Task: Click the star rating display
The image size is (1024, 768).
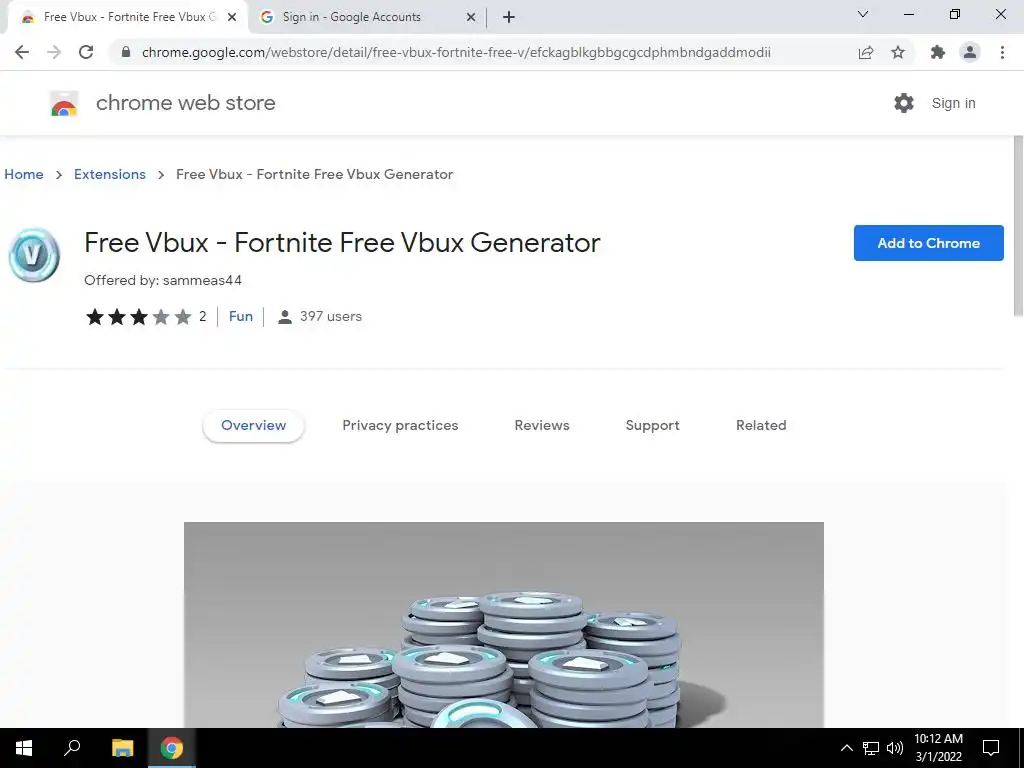Action: coord(138,317)
